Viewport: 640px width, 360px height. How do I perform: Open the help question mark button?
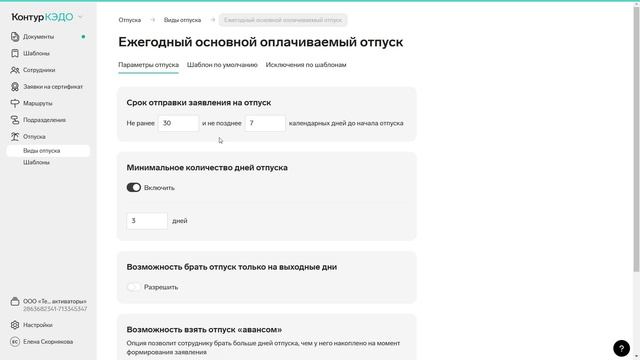tap(621, 348)
